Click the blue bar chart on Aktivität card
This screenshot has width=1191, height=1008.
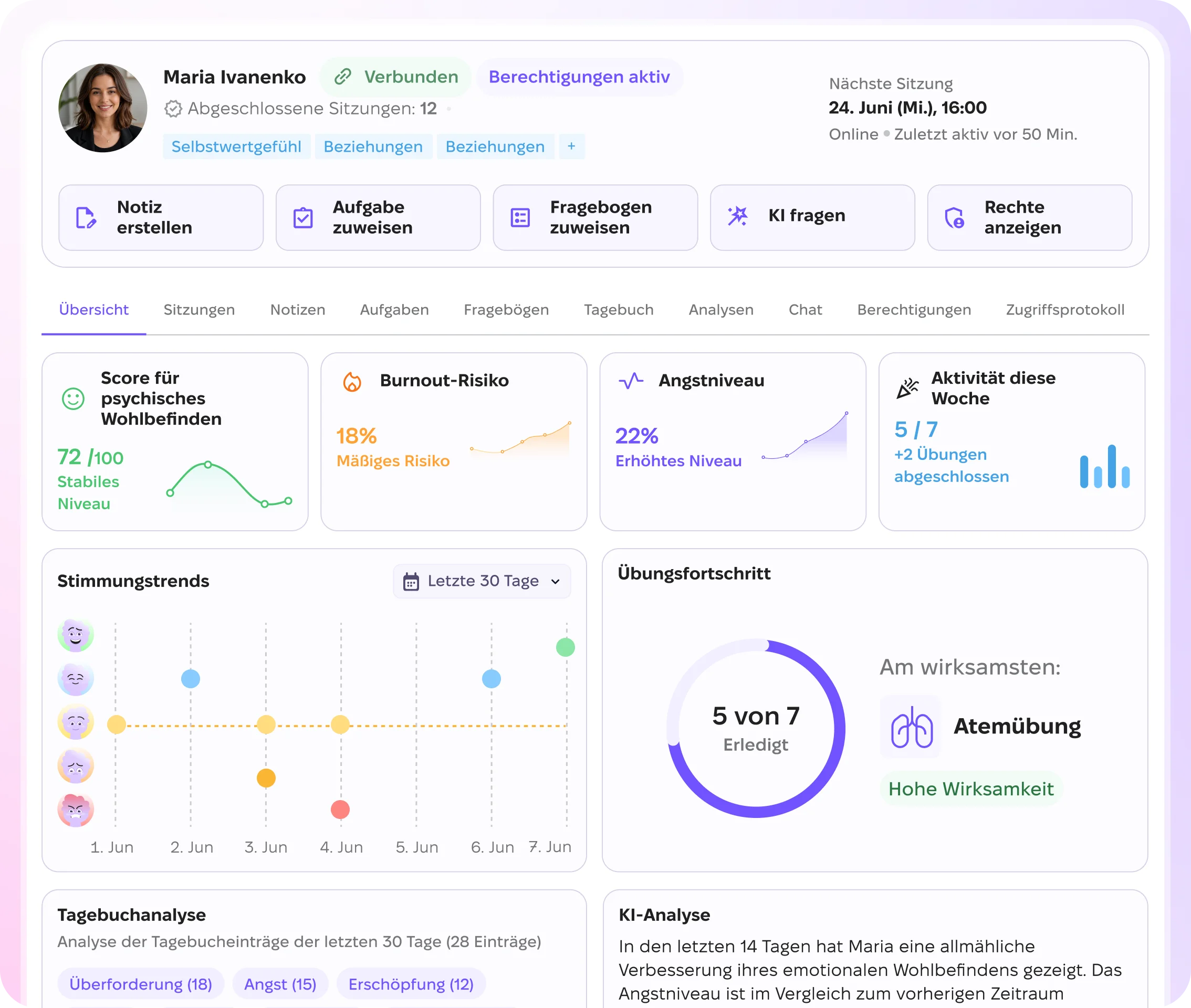1104,466
